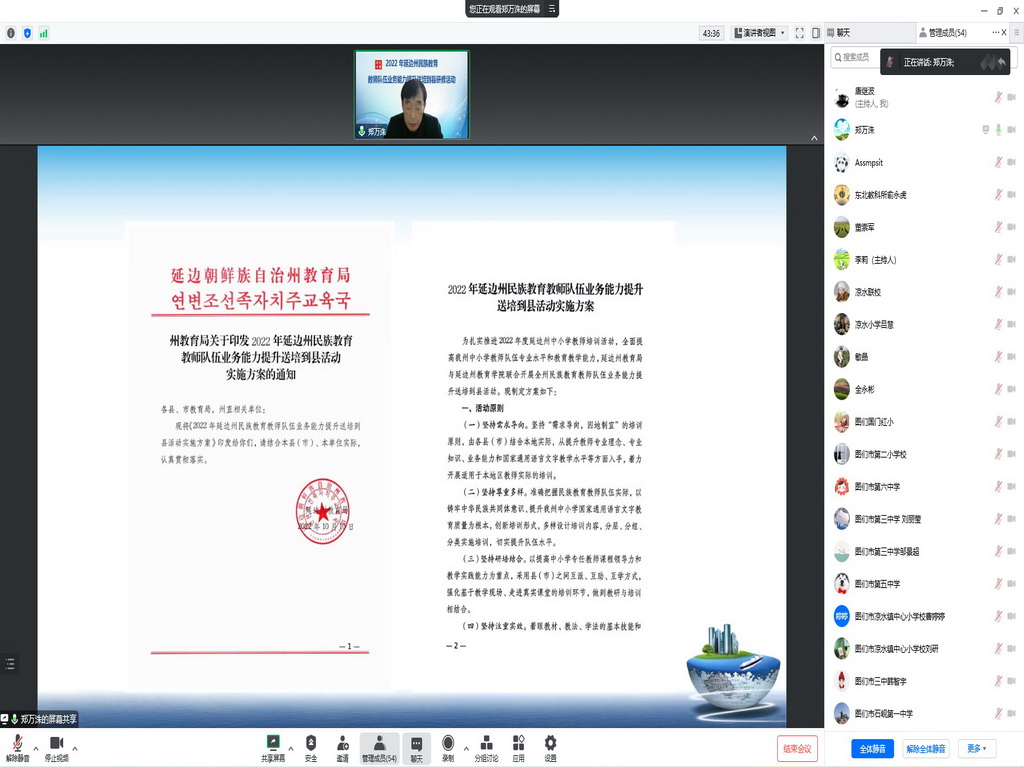This screenshot has width=1024, height=768.
Task: Toggle 图们市第六中学 microphone icon
Action: point(998,487)
